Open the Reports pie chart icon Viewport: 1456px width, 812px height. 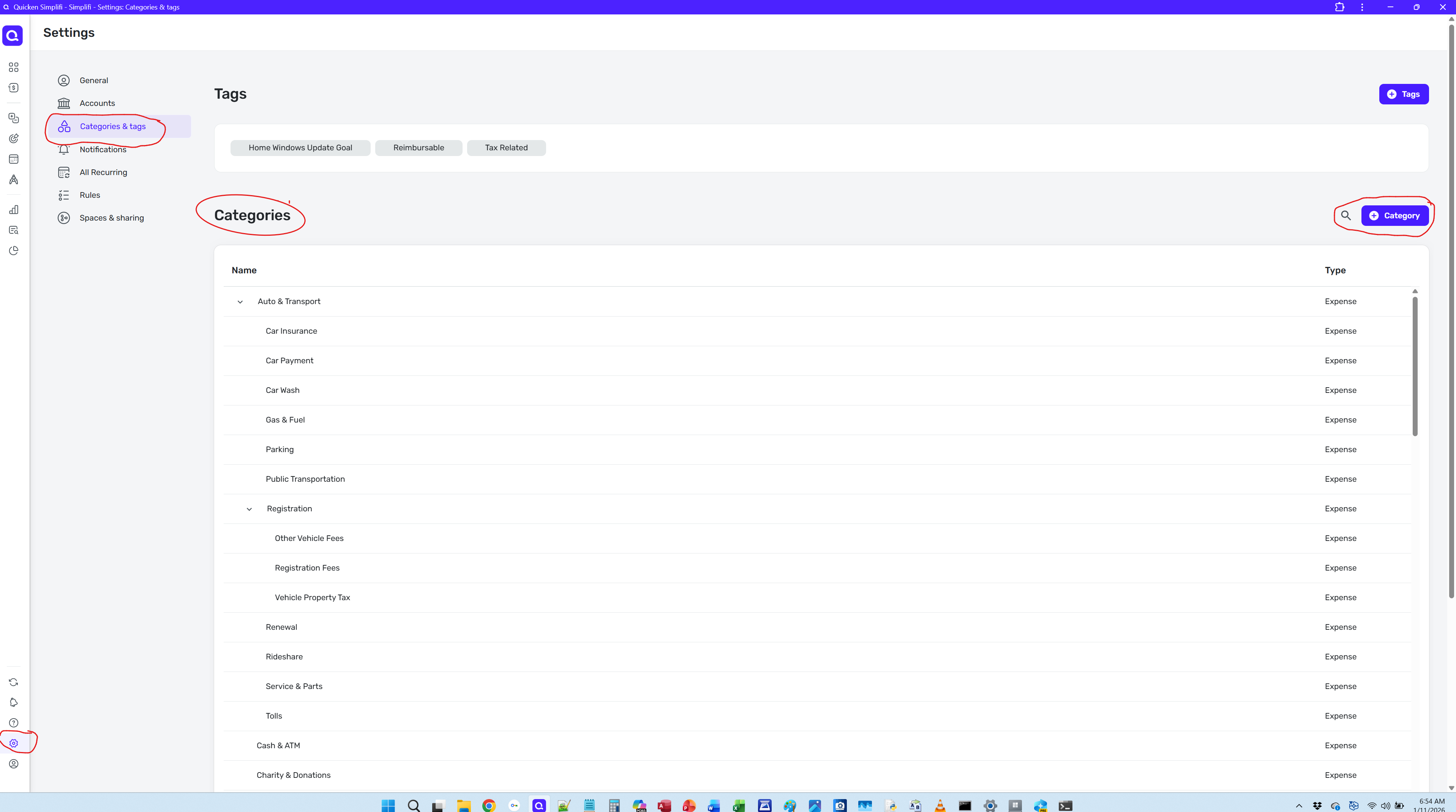point(14,250)
